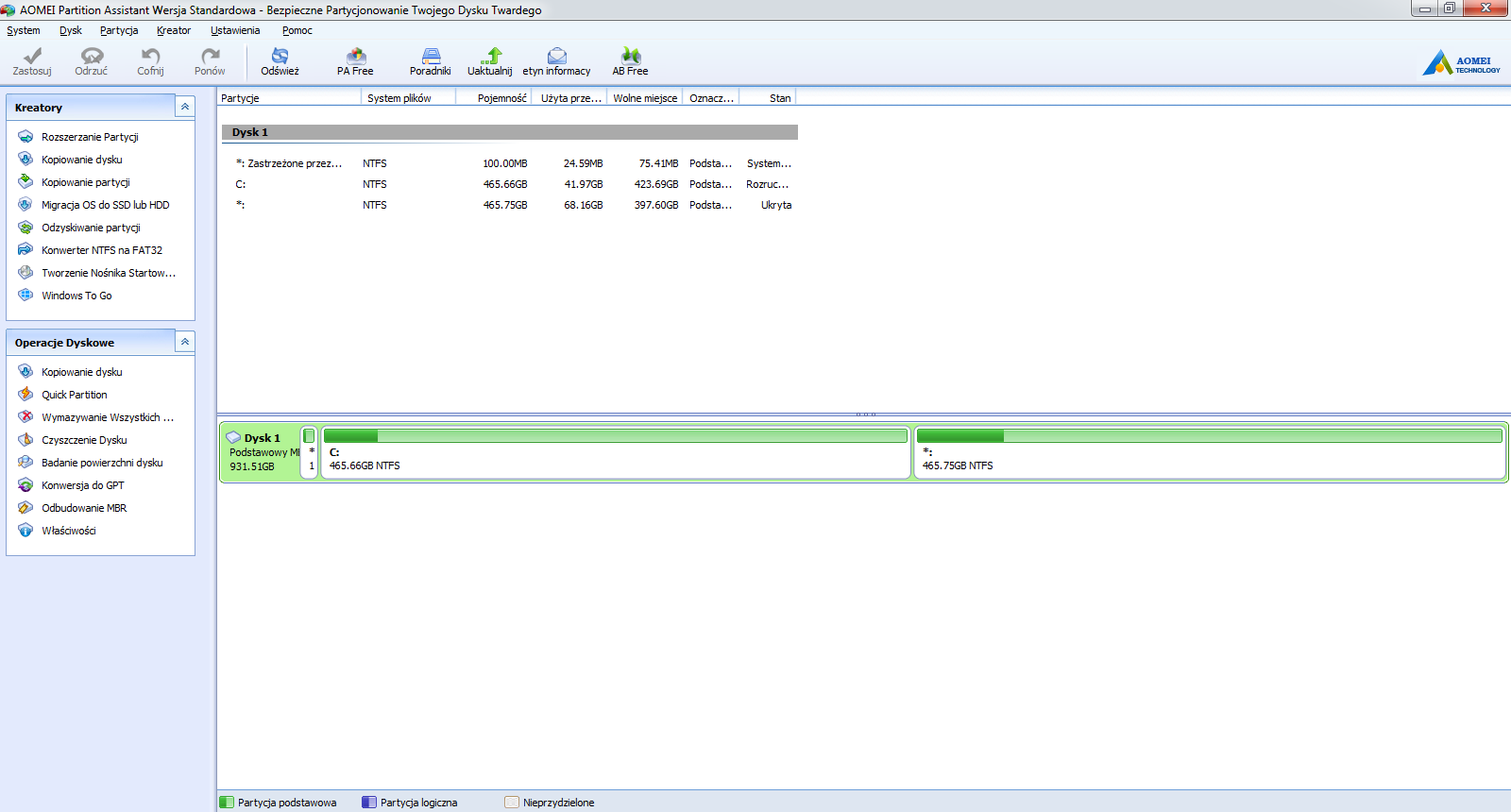
Task: Select the C: partition row in list
Action: click(x=509, y=184)
